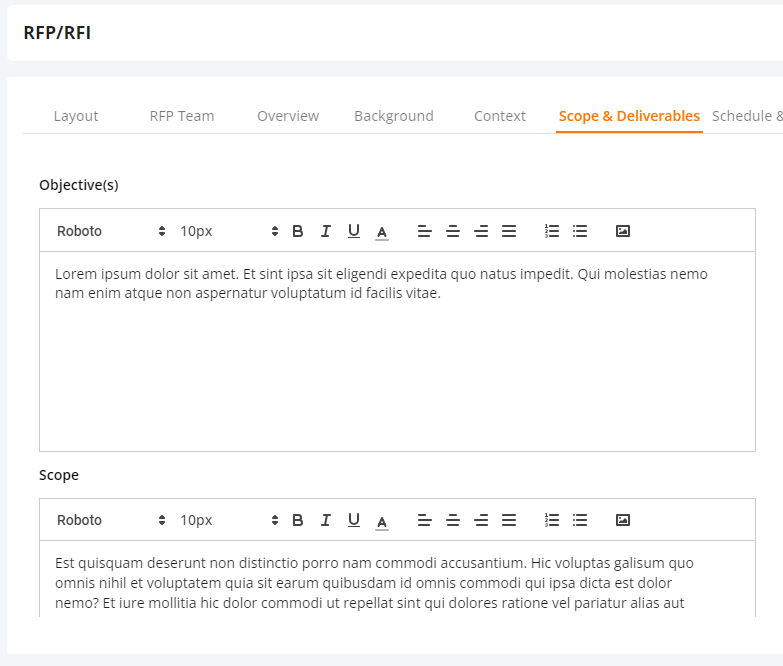Insert bulleted list in the Scope editor
This screenshot has height=666, width=783.
(x=580, y=520)
